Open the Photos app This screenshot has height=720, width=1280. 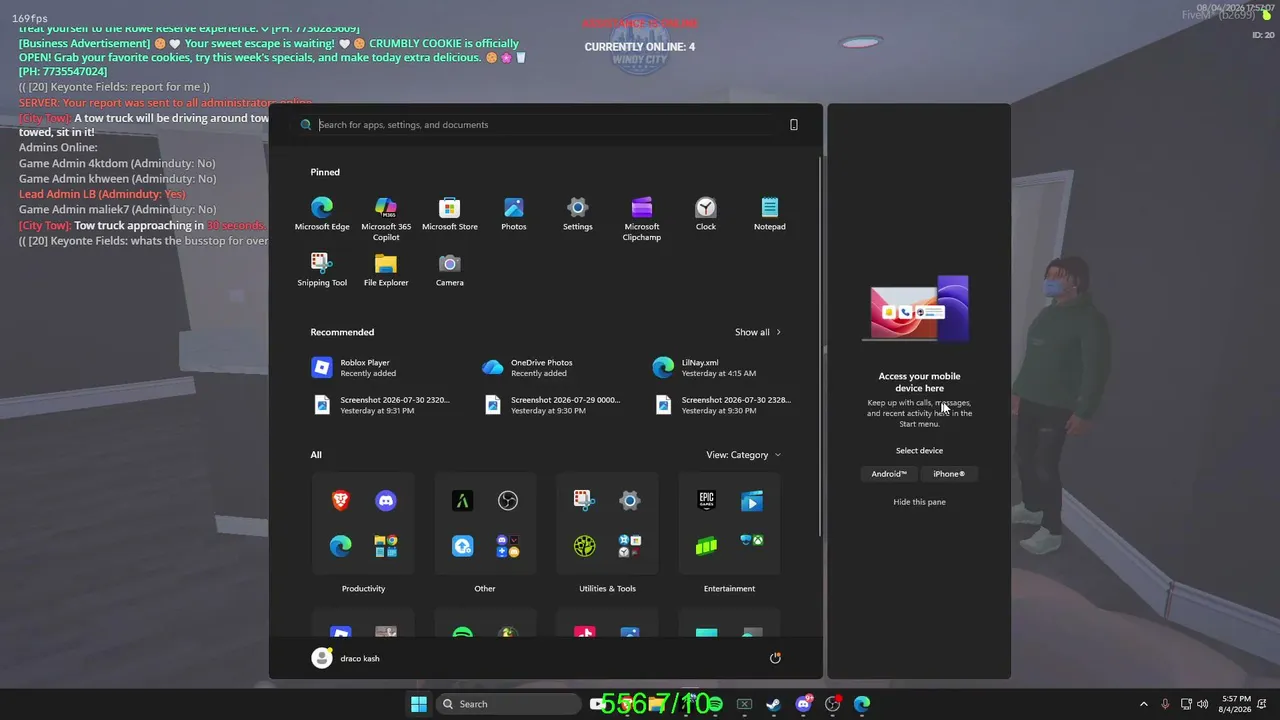[514, 214]
